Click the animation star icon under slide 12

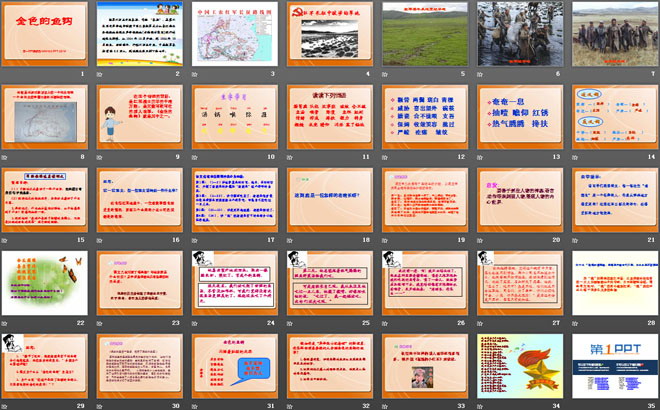pos(385,157)
